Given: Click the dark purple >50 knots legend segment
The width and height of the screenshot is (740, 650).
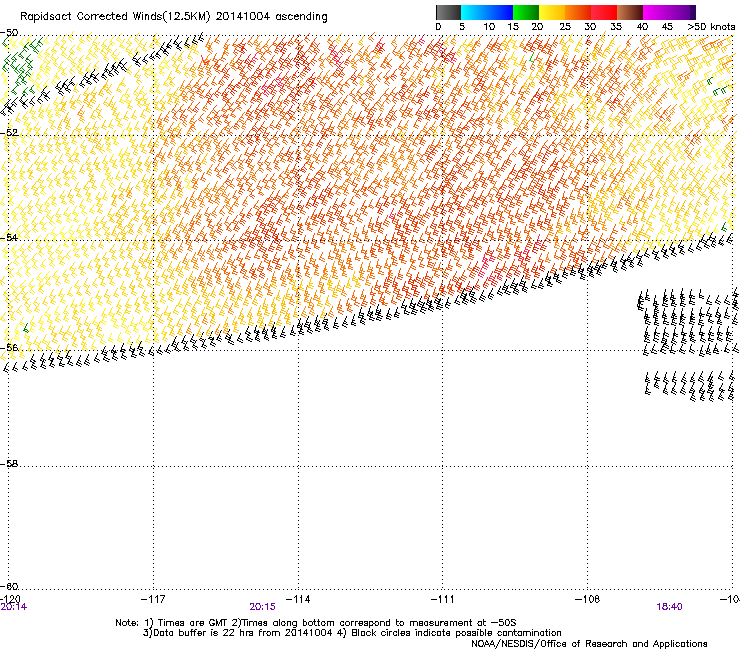Looking at the screenshot, I should tap(692, 12).
